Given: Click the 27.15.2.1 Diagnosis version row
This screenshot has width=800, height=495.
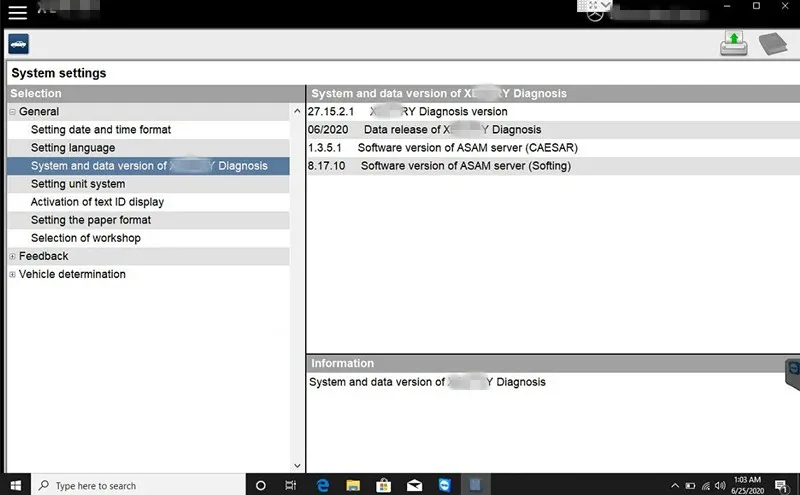Looking at the screenshot, I should [x=553, y=112].
